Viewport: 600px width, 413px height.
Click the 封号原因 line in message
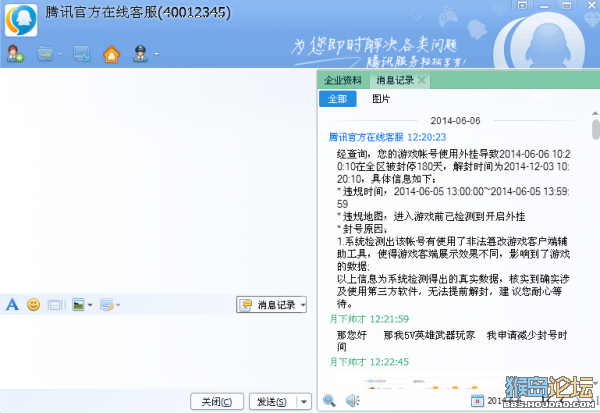point(362,229)
